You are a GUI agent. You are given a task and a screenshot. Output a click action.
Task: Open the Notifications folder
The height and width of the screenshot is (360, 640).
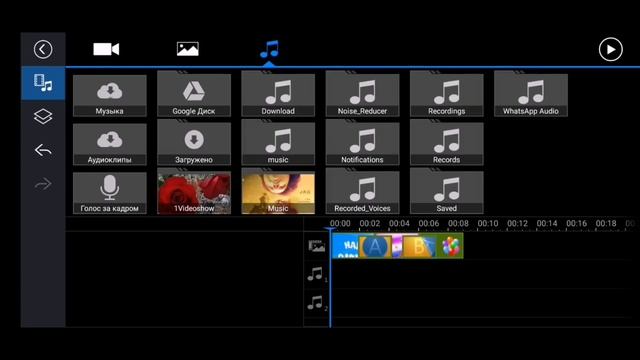click(362, 144)
